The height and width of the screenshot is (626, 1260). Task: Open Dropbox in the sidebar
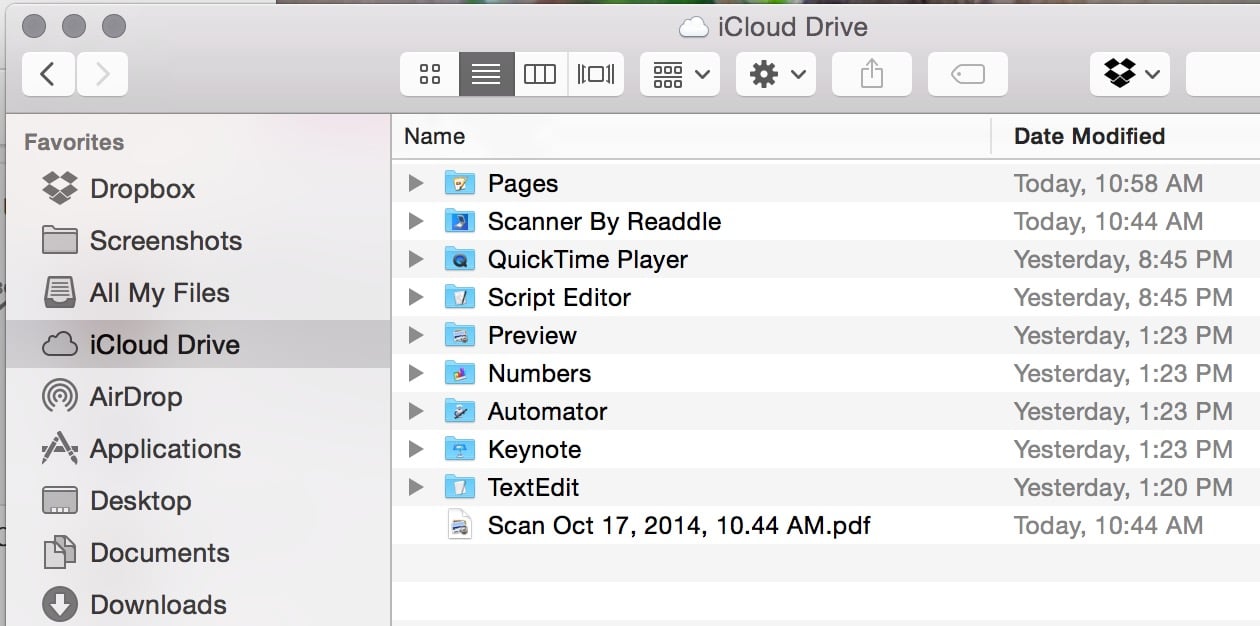point(198,189)
